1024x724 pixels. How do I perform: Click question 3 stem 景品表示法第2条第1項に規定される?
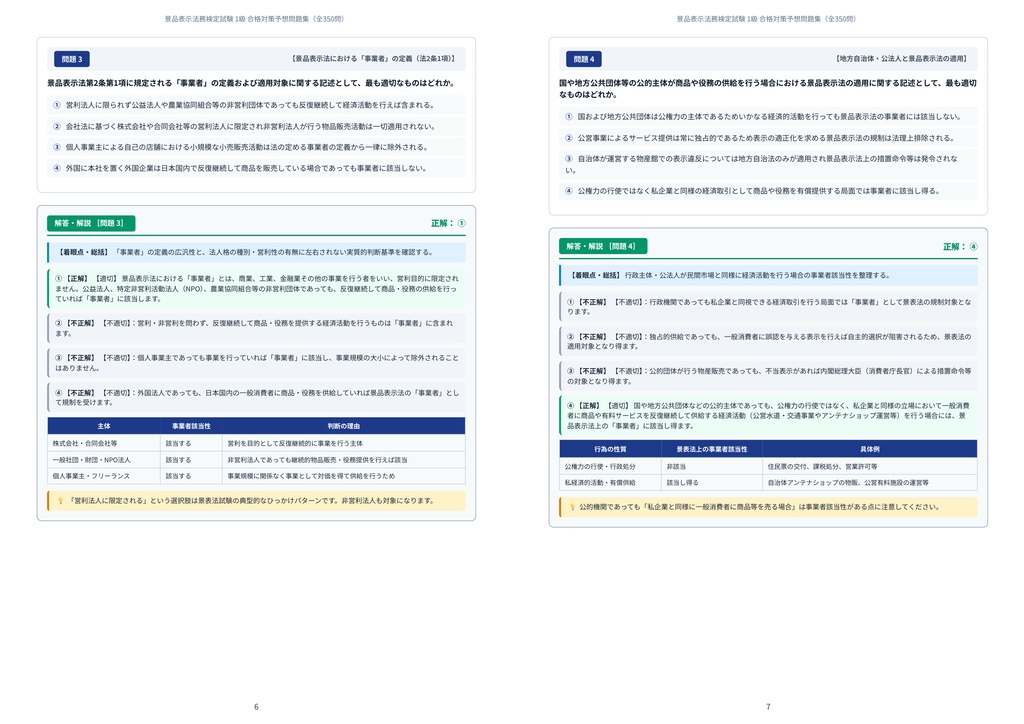pos(251,83)
